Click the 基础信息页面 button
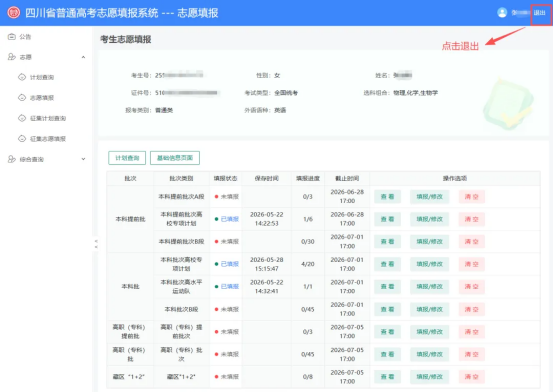Screen dimensions: 553x392 pos(175,158)
